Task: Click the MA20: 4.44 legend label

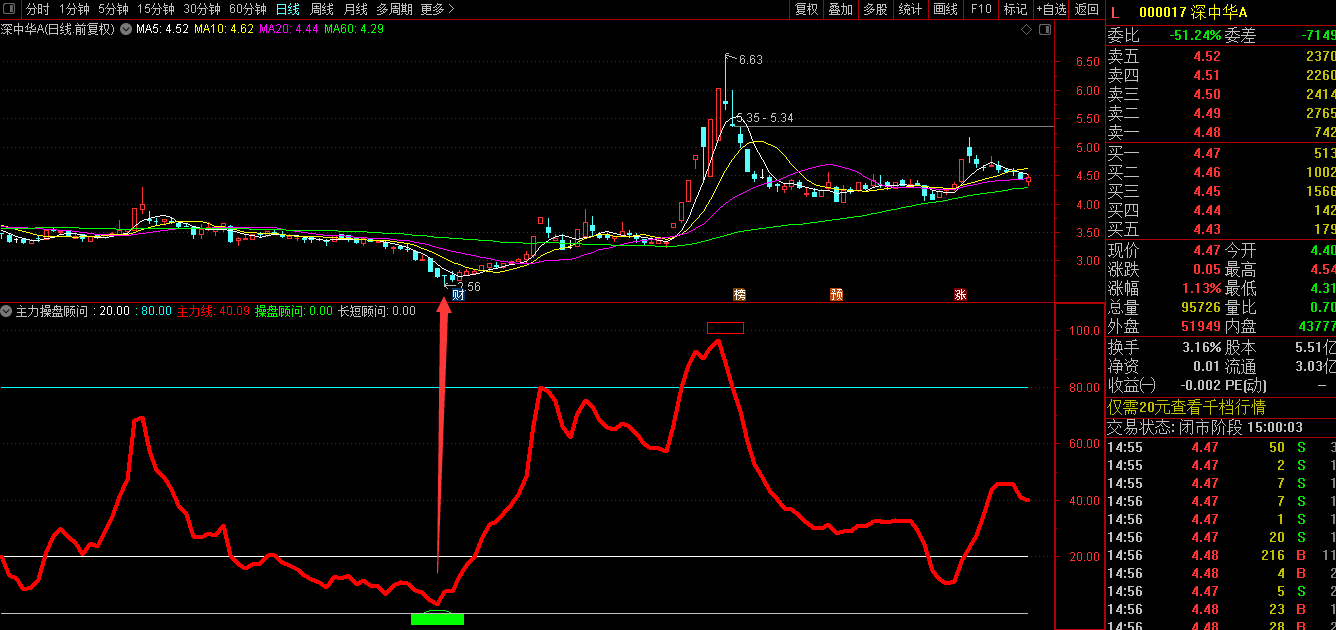Action: click(x=289, y=29)
